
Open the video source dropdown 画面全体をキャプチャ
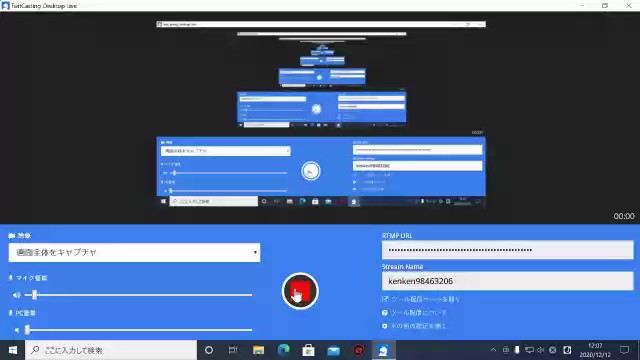tap(134, 253)
